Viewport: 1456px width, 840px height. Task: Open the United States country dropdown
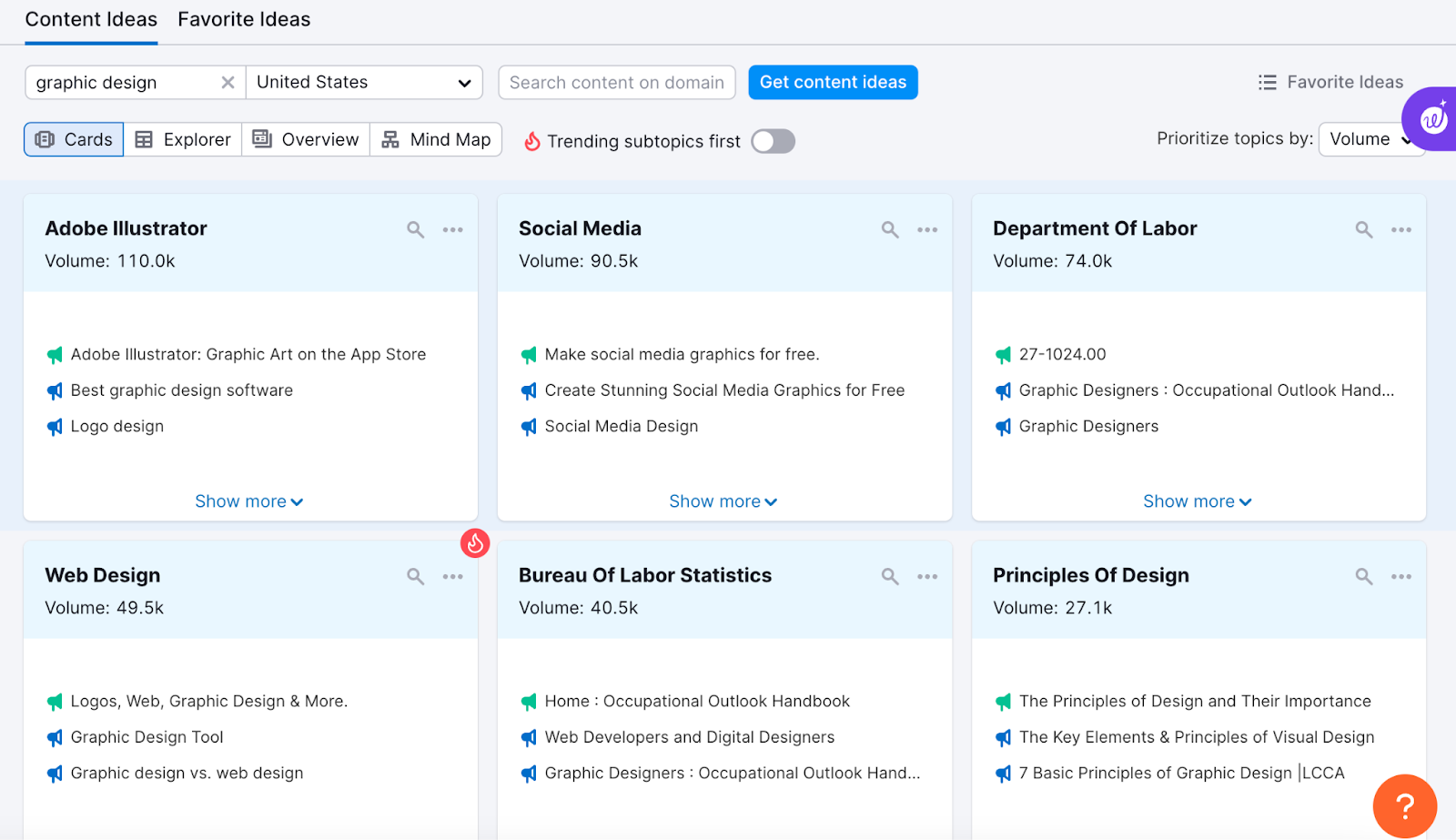[364, 82]
